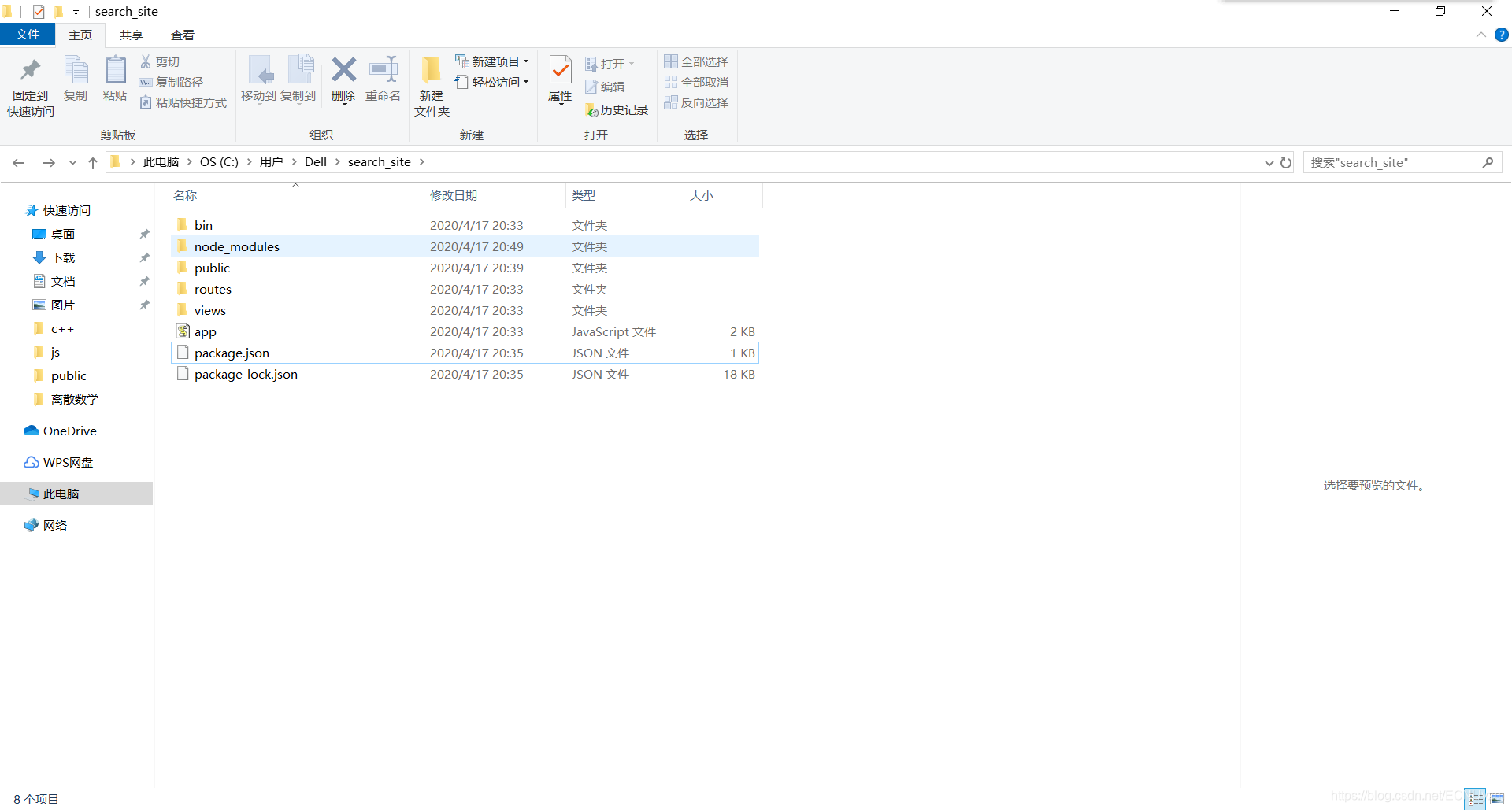The width and height of the screenshot is (1512, 810).
Task: Select the node_modules folder
Action: (465, 246)
